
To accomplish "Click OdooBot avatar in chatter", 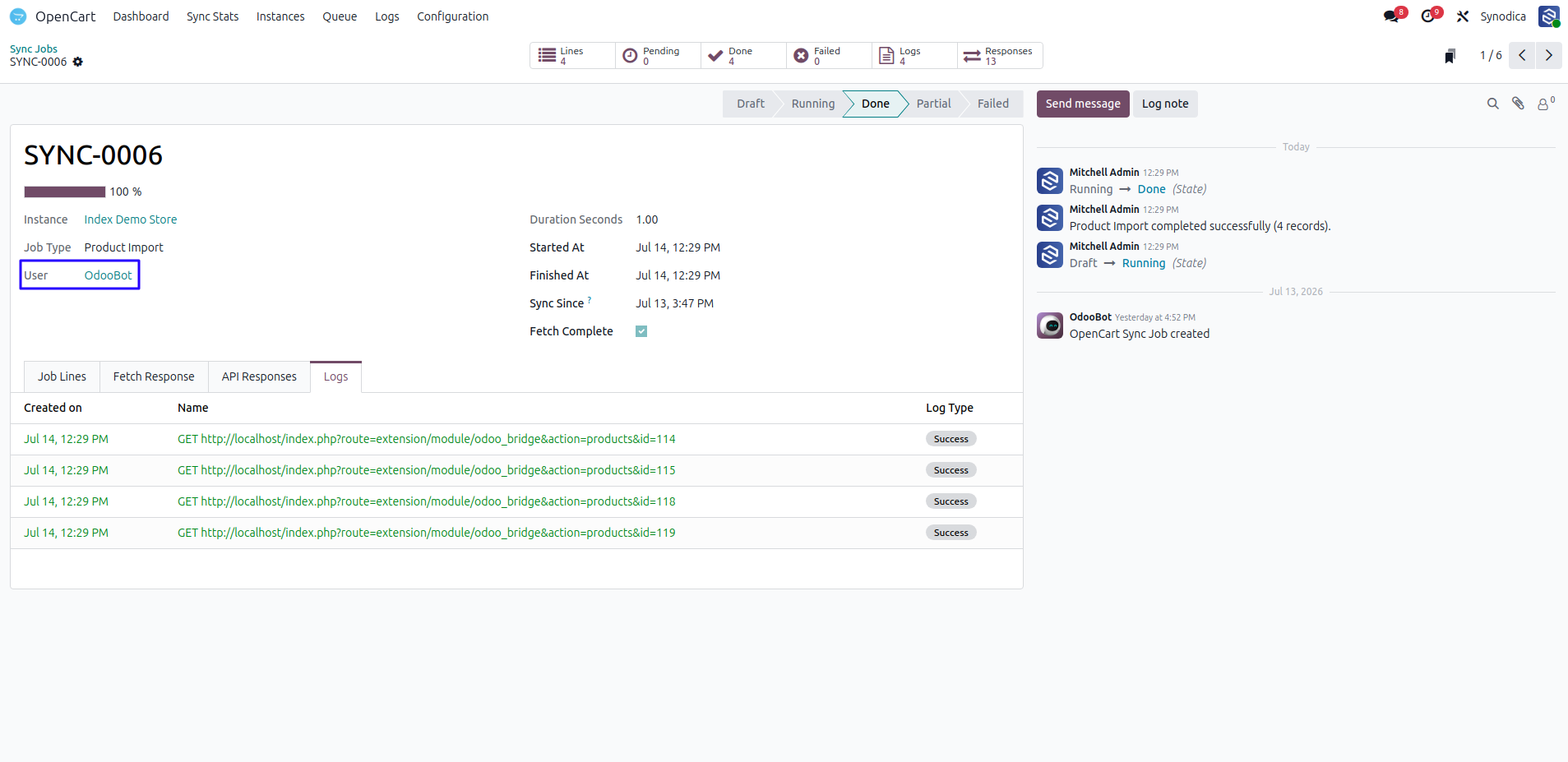I will (1050, 326).
